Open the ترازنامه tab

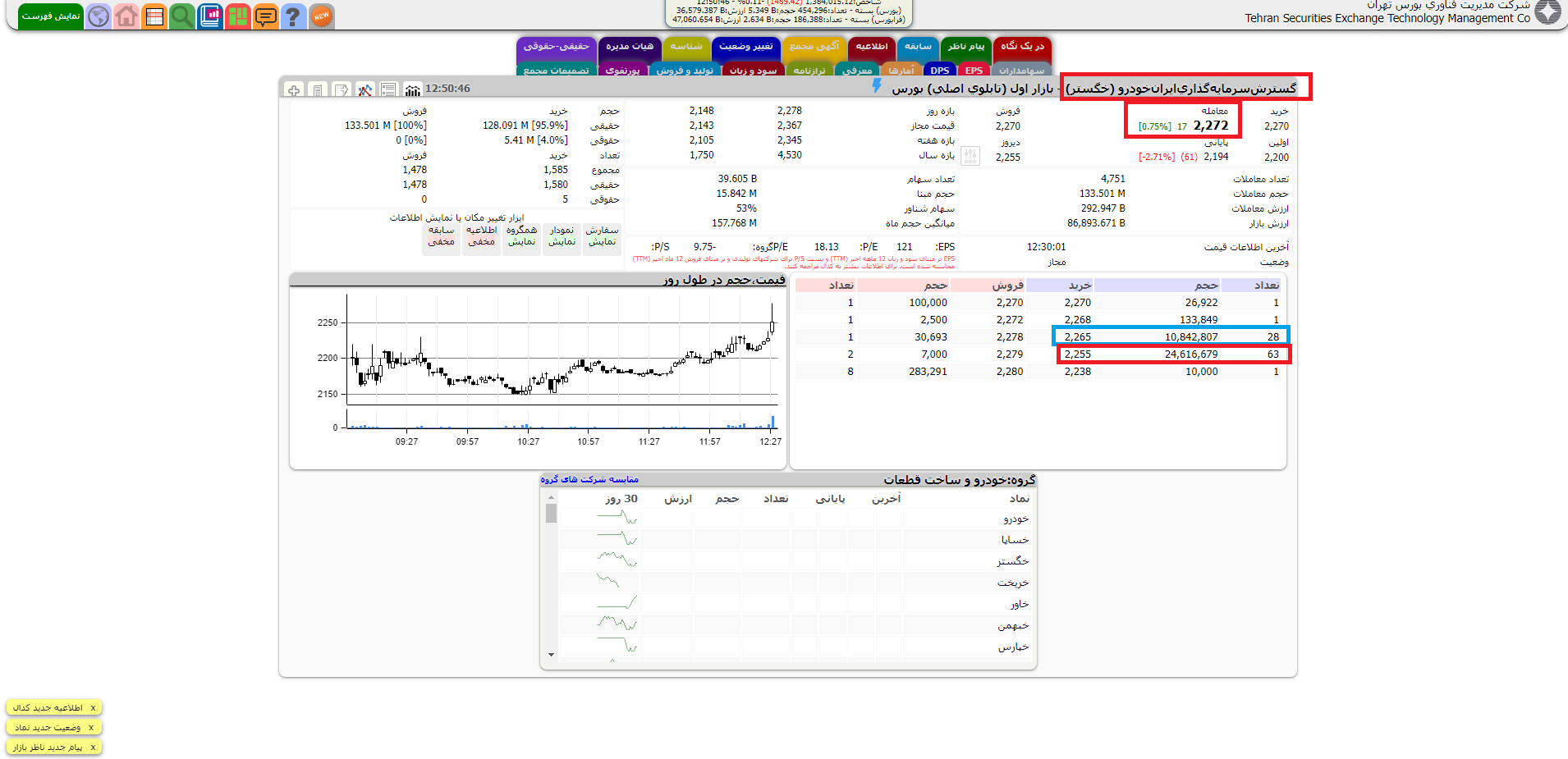(809, 71)
